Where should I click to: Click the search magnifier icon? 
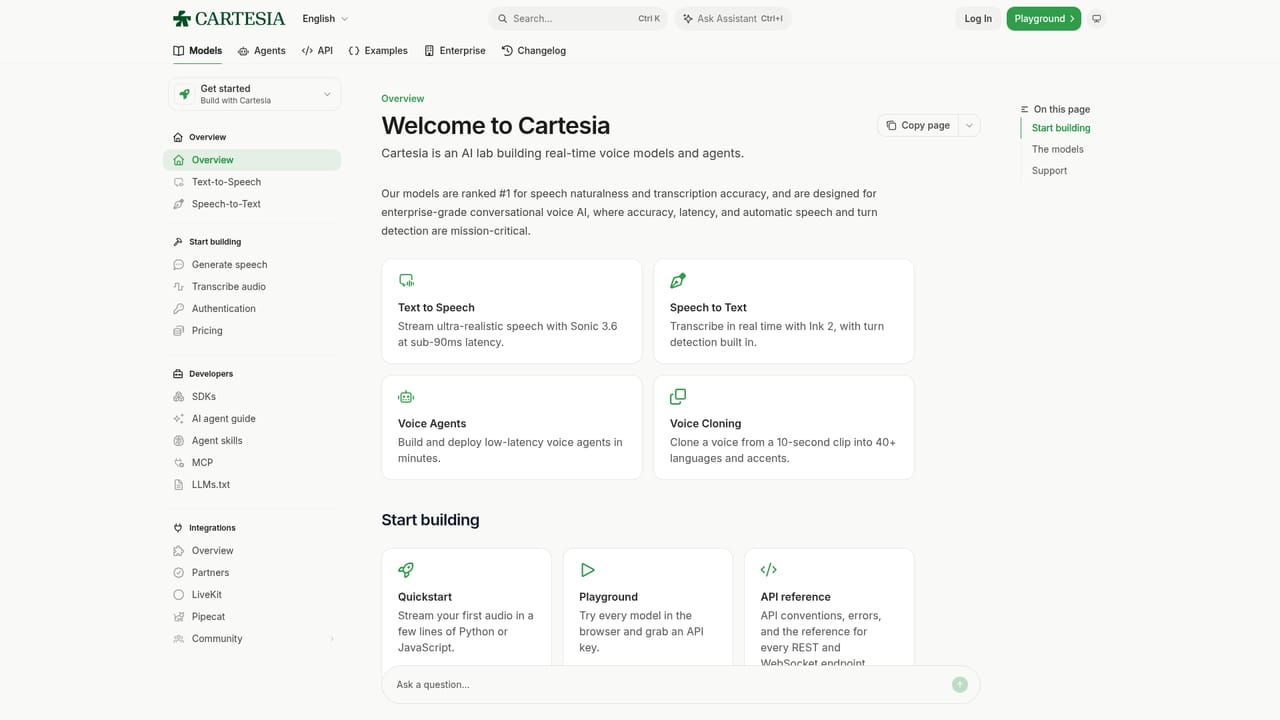(503, 19)
